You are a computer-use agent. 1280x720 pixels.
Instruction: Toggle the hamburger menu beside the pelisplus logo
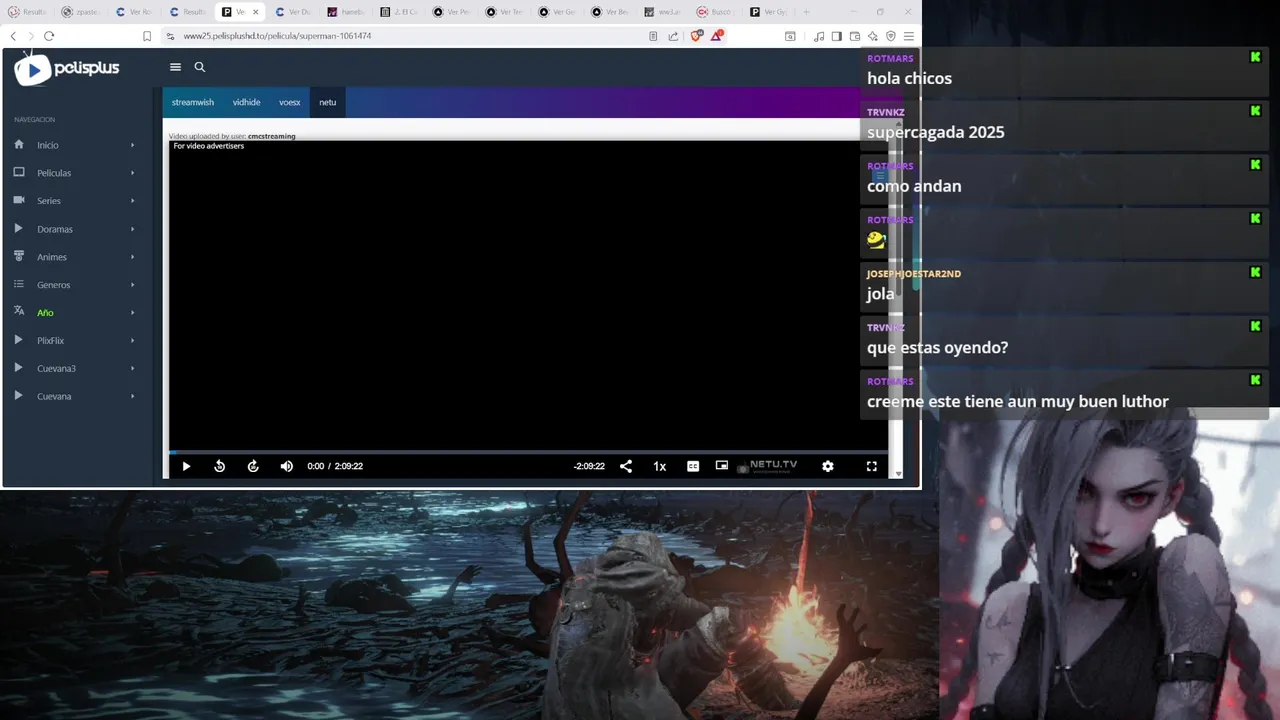[175, 67]
